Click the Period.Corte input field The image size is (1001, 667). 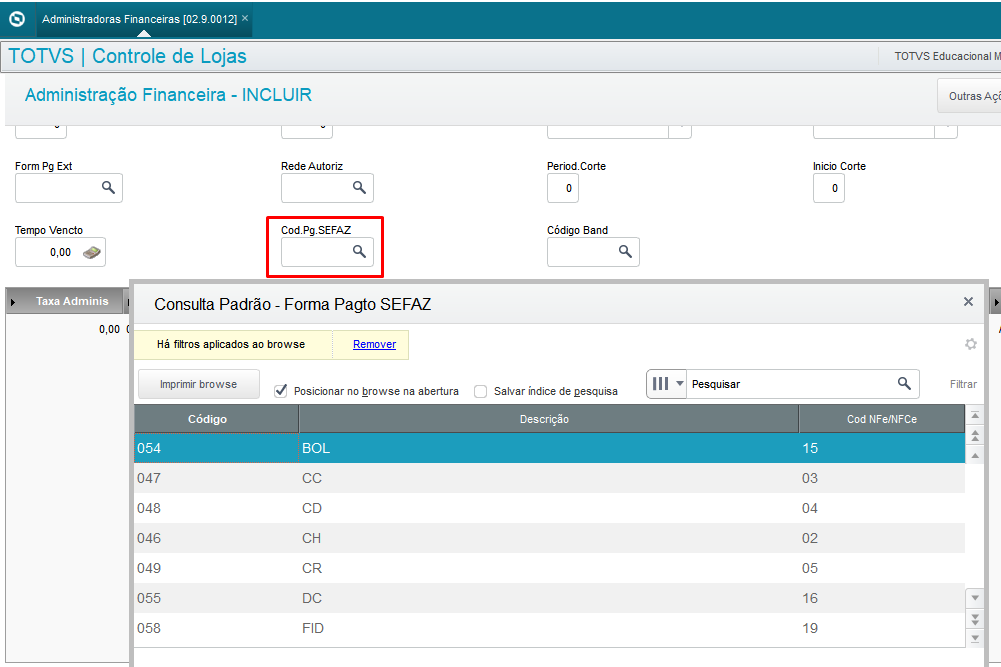(562, 188)
